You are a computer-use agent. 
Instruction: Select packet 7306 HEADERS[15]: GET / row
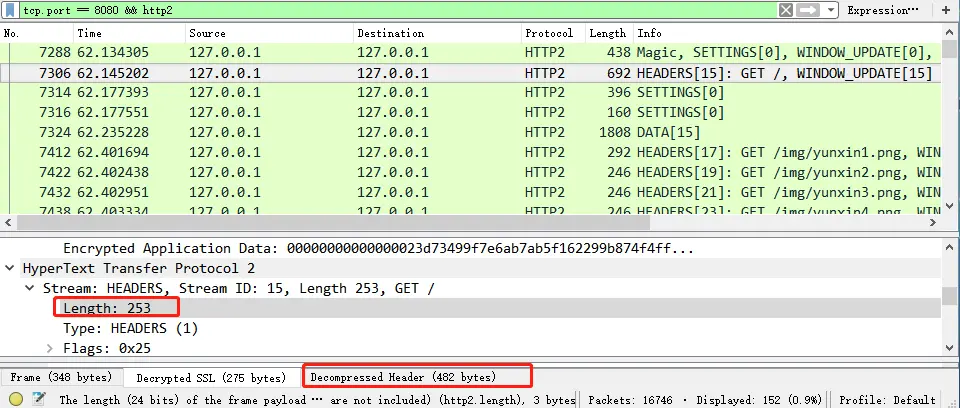tap(471, 74)
